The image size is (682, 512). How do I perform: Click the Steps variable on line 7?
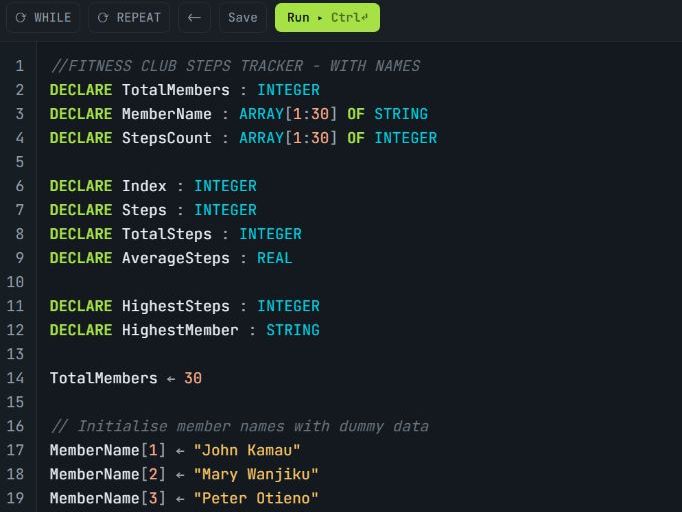pos(144,210)
